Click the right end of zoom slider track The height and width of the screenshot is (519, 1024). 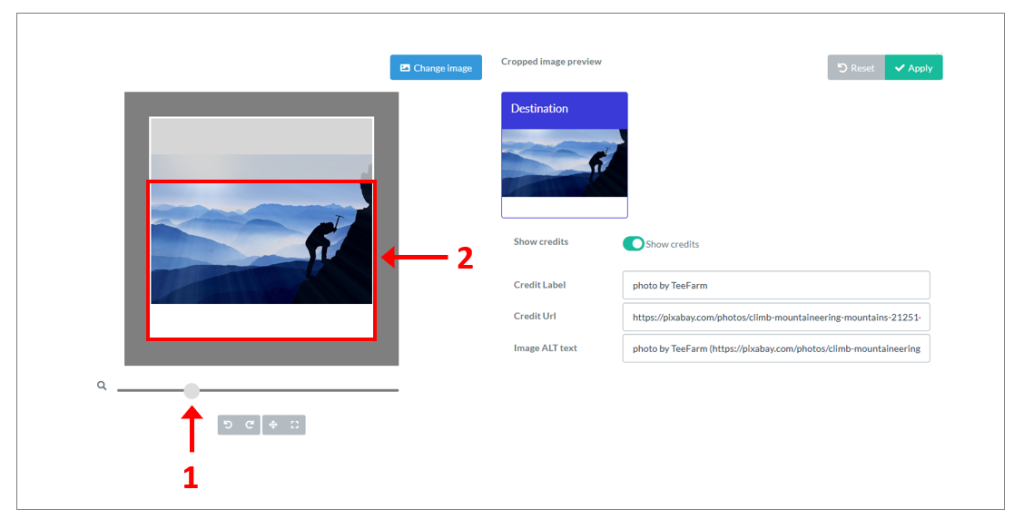(x=395, y=390)
